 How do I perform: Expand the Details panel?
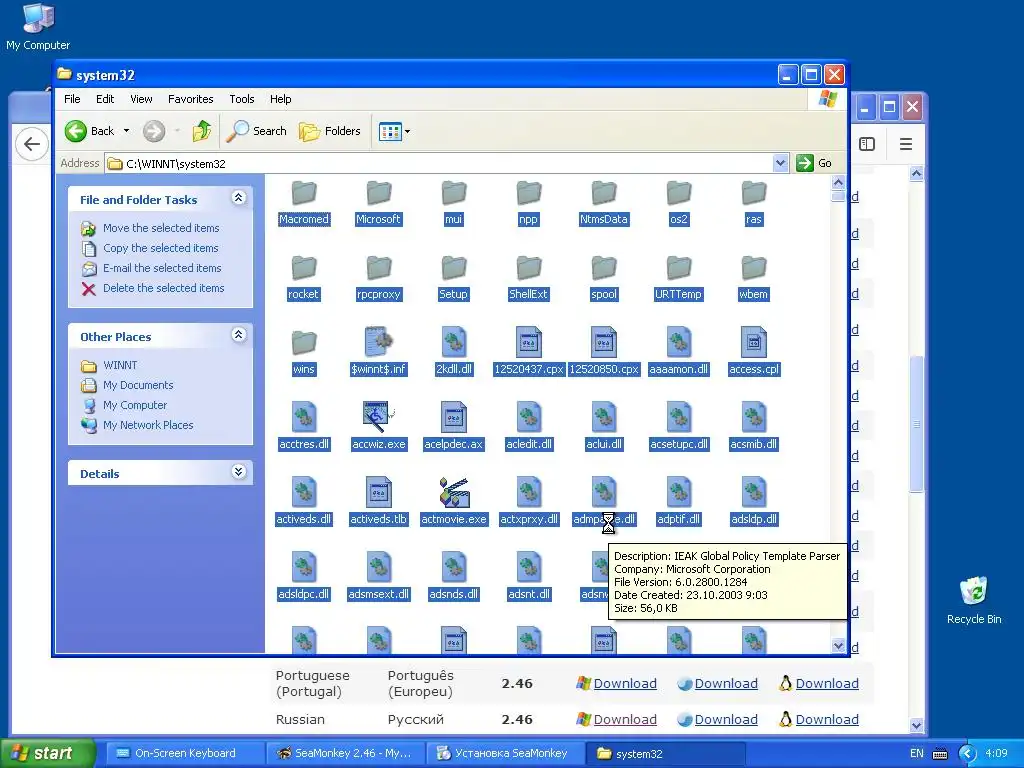click(x=239, y=472)
